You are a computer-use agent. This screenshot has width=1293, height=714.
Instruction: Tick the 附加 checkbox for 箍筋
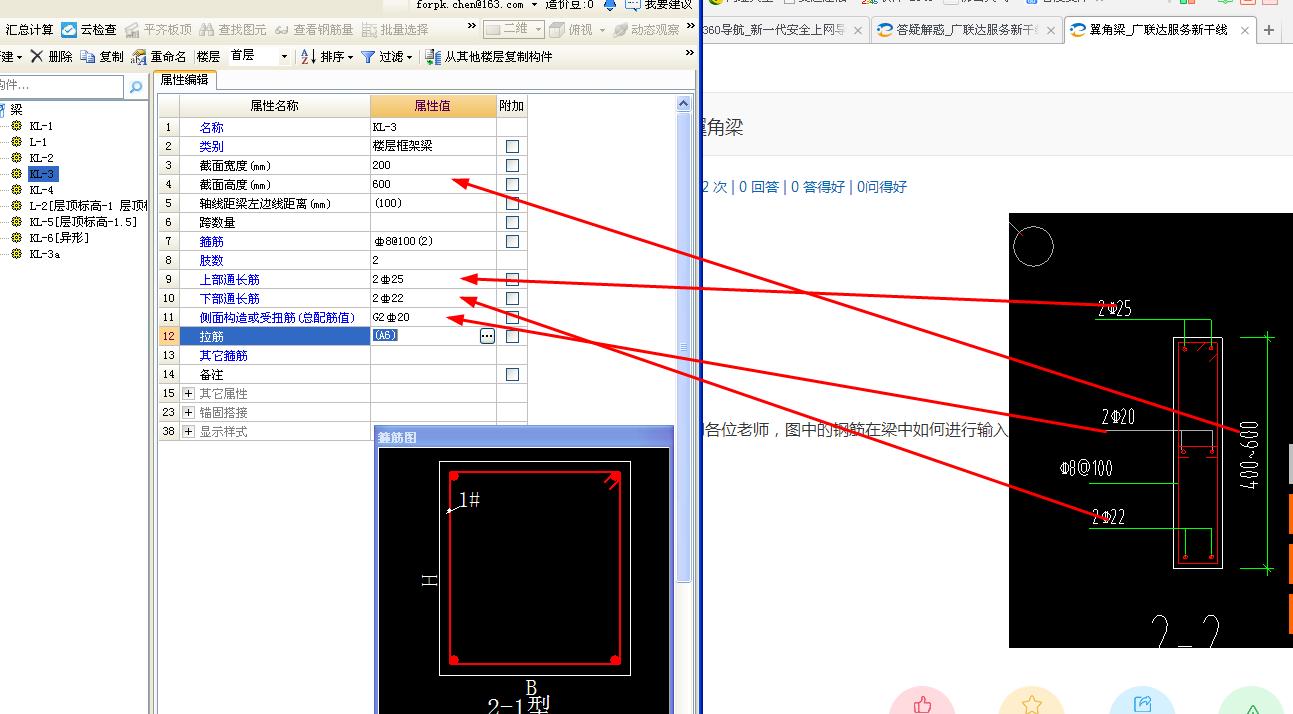[x=512, y=241]
